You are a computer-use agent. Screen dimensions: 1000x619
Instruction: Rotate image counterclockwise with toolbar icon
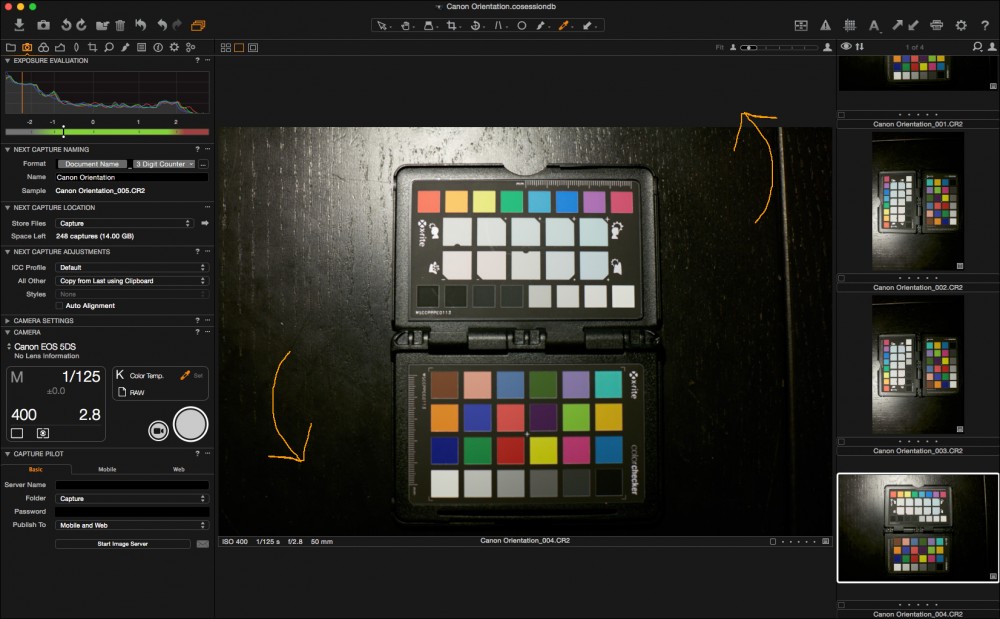[x=66, y=25]
